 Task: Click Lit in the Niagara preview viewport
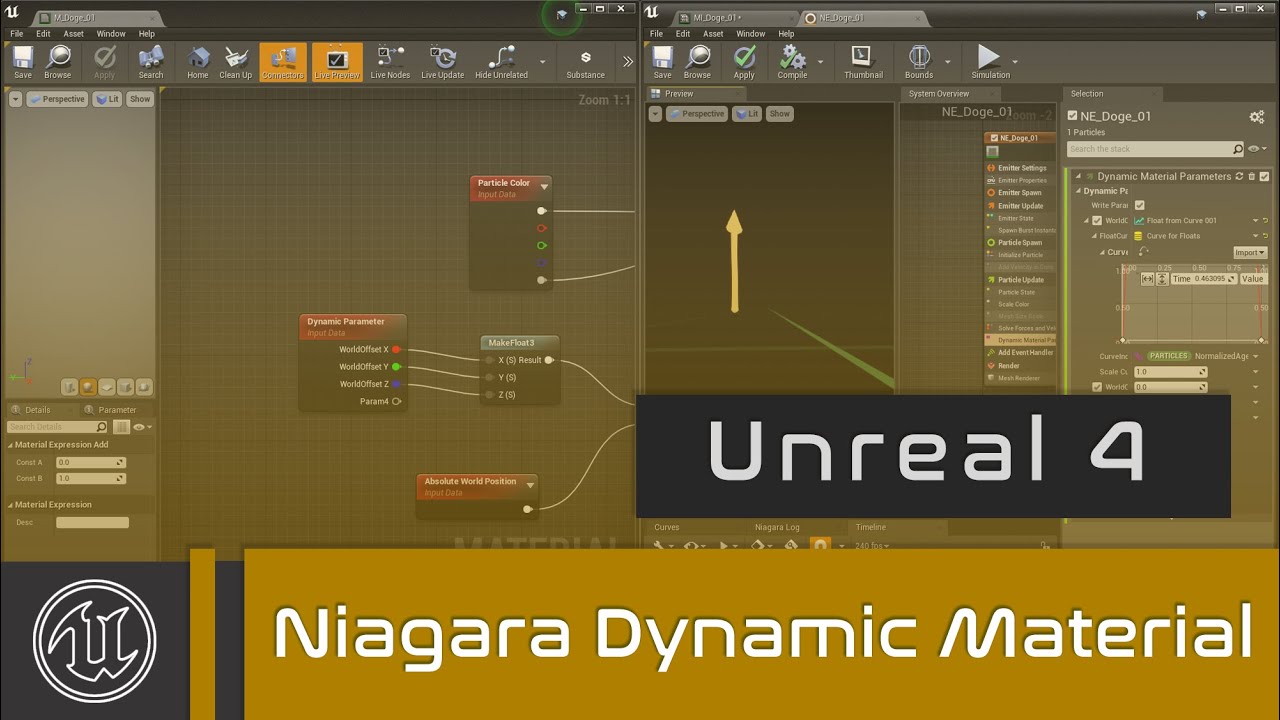tap(747, 114)
